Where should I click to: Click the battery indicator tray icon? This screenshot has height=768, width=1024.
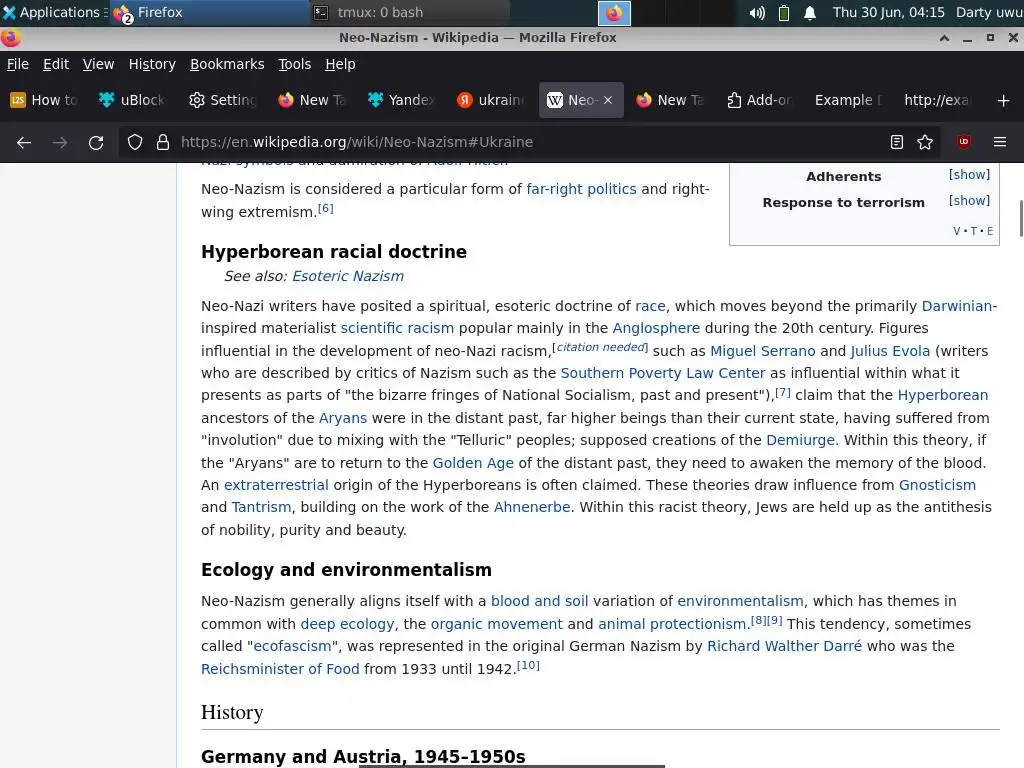pyautogui.click(x=784, y=12)
